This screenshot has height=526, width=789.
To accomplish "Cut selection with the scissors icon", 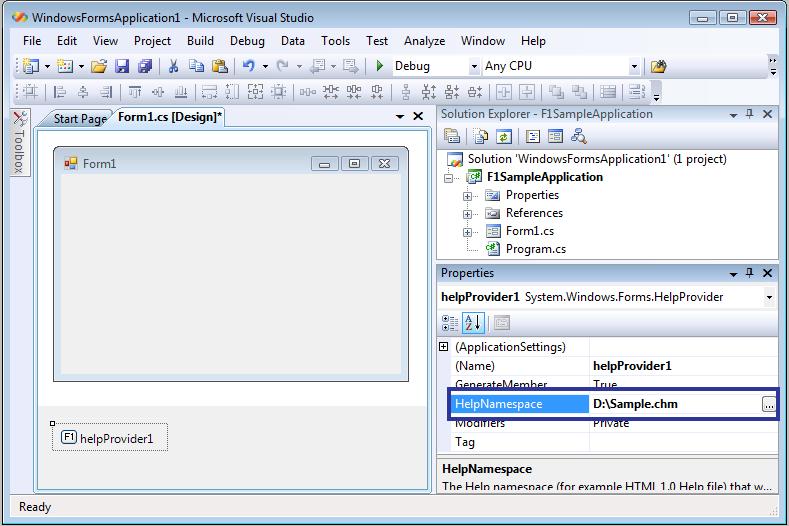I will click(x=174, y=66).
